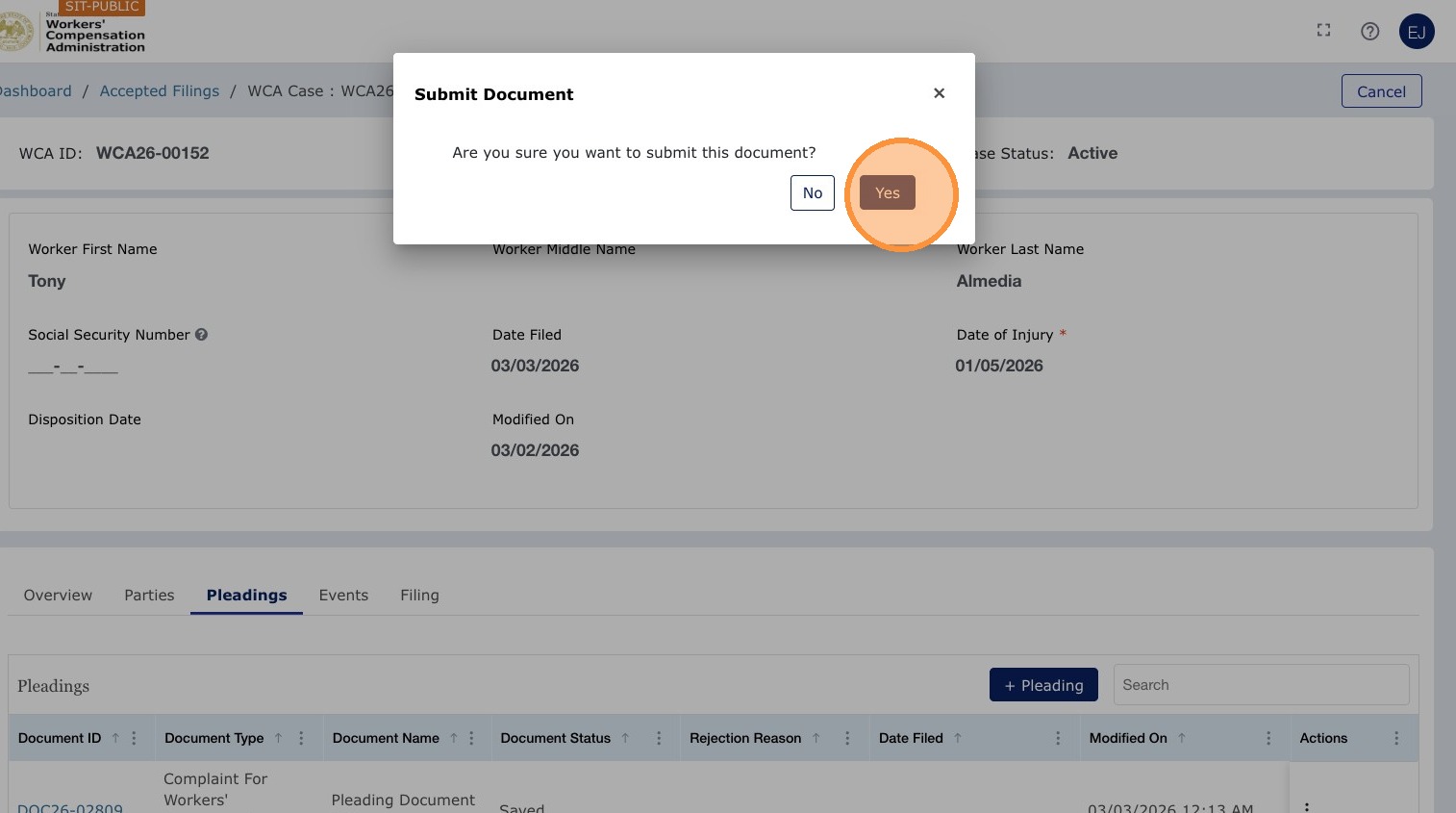Click worker last name Almedia
Image resolution: width=1456 pixels, height=813 pixels.
989,281
